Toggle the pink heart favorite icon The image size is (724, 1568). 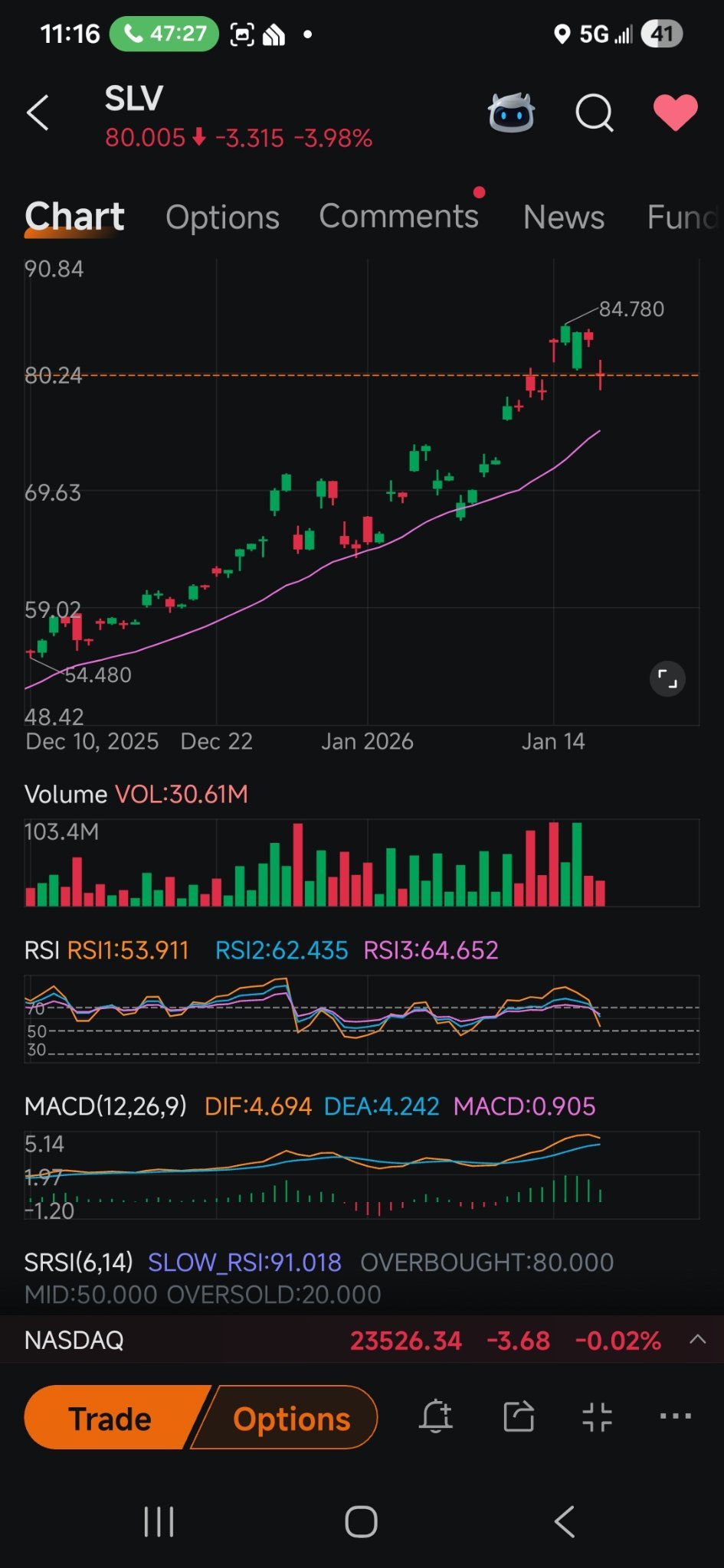click(675, 113)
